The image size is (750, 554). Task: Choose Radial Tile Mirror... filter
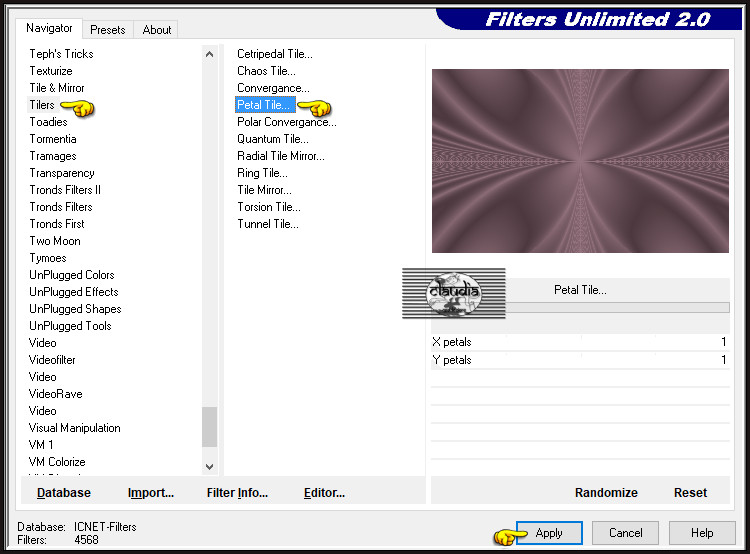[x=281, y=156]
